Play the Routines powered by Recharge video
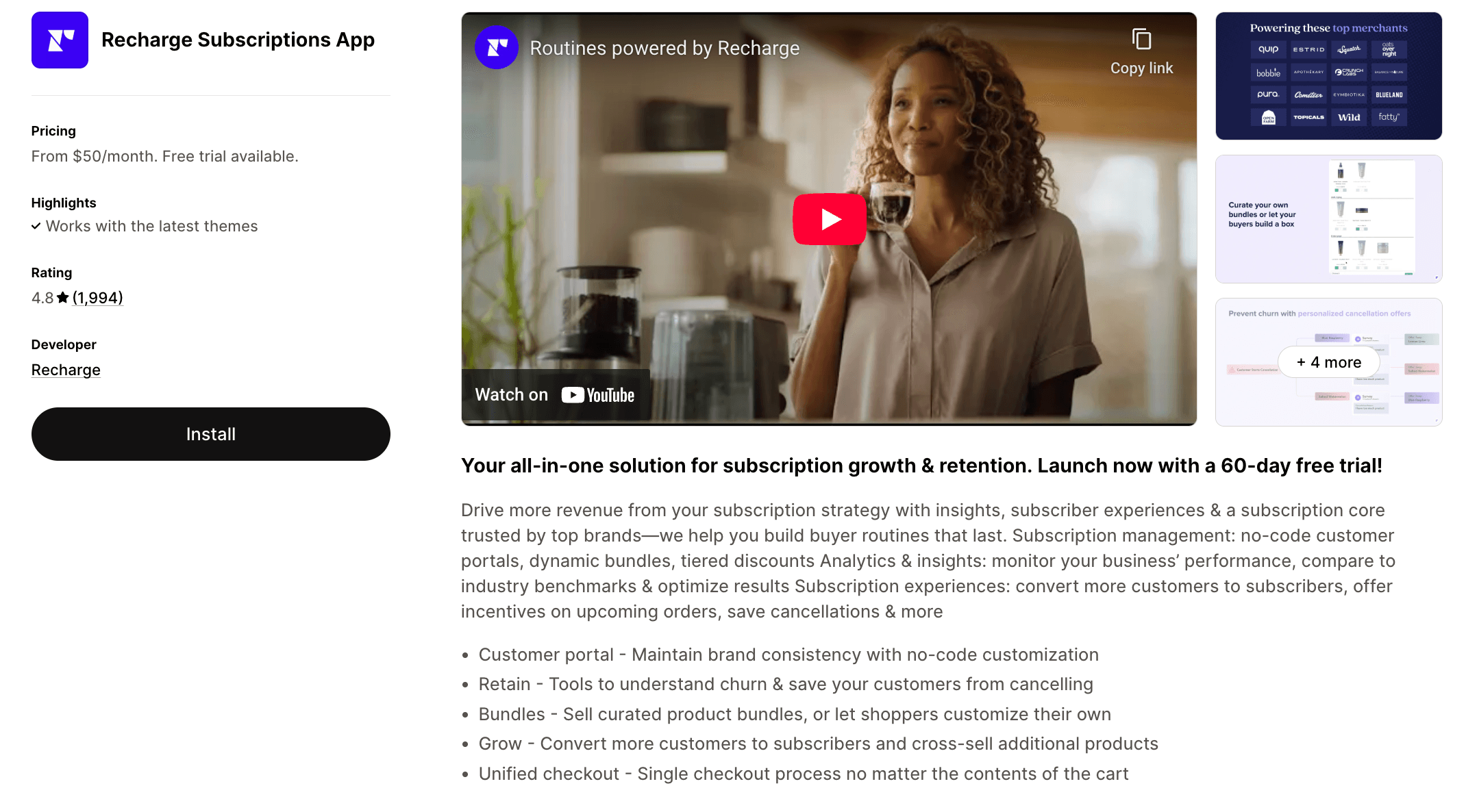Viewport: 1466px width, 812px height. [830, 219]
